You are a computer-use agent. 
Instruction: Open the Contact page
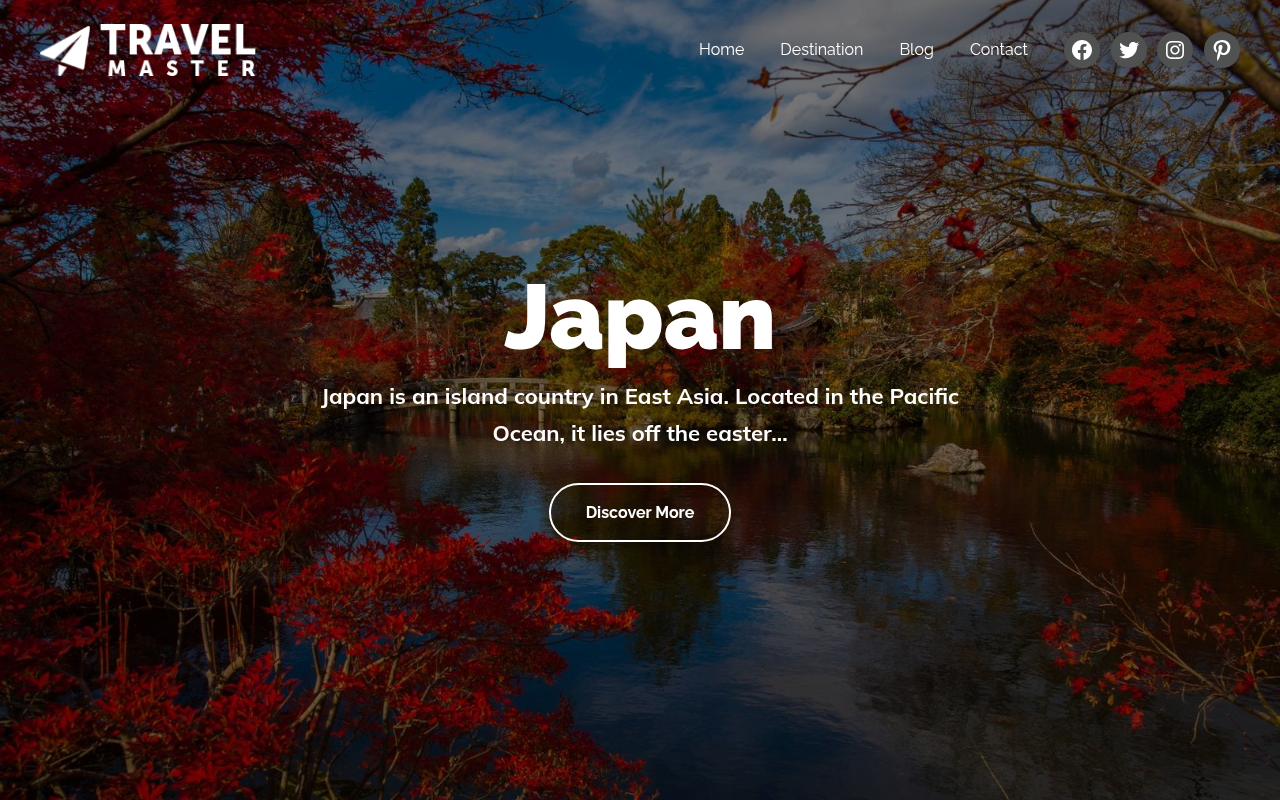tap(998, 50)
